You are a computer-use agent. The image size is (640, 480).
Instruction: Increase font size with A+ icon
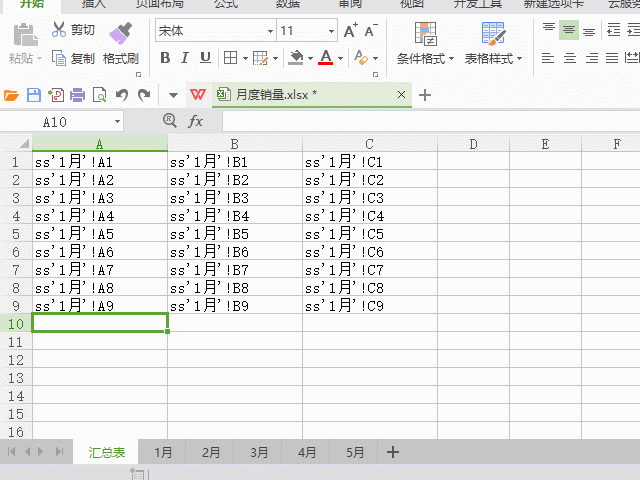click(x=351, y=31)
